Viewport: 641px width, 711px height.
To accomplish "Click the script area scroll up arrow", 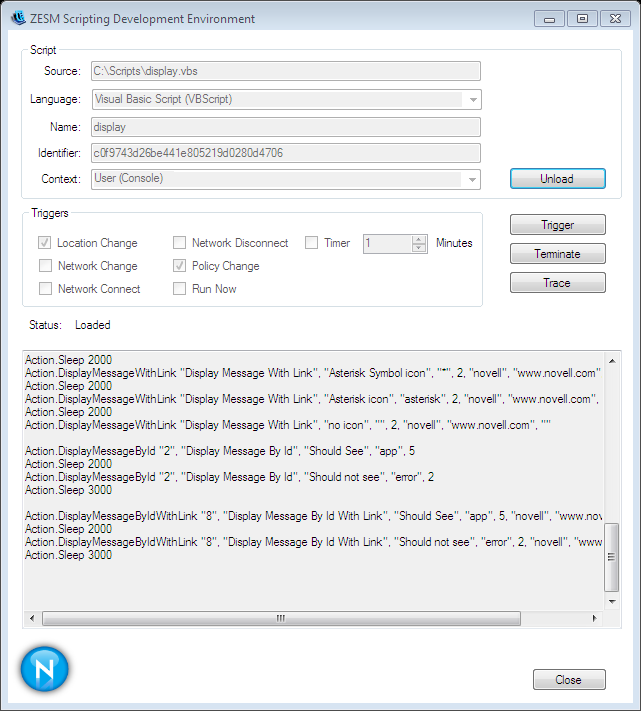I will (x=612, y=361).
